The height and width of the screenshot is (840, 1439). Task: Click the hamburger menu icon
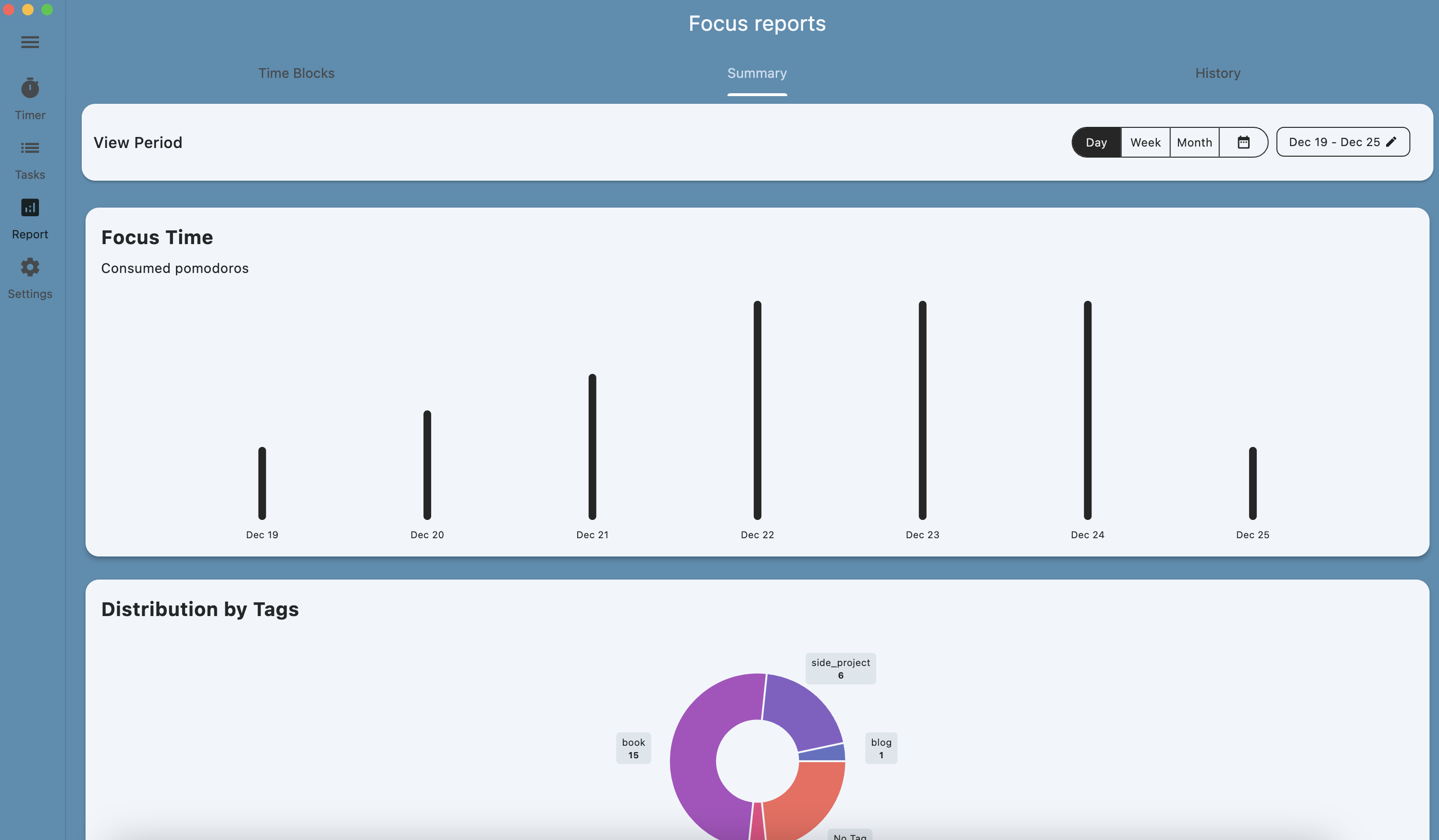(30, 42)
